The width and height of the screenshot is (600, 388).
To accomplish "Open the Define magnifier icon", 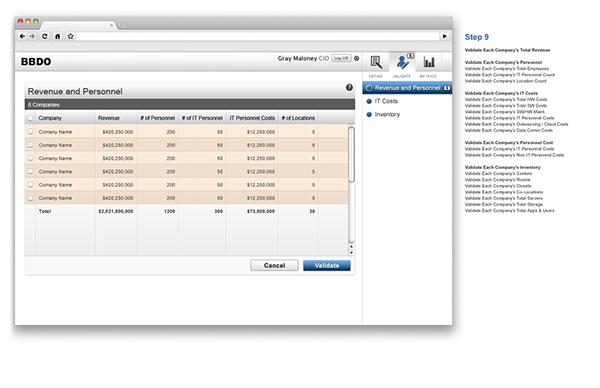I will pyautogui.click(x=376, y=62).
